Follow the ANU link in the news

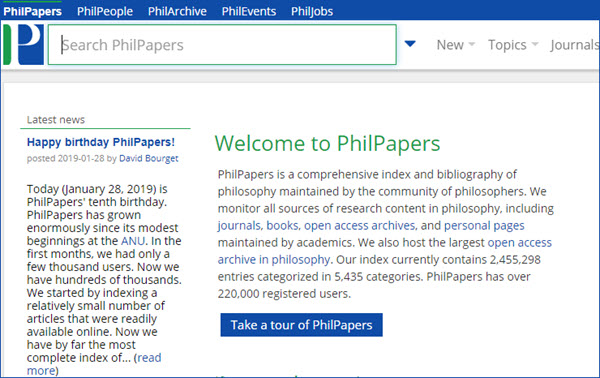133,241
